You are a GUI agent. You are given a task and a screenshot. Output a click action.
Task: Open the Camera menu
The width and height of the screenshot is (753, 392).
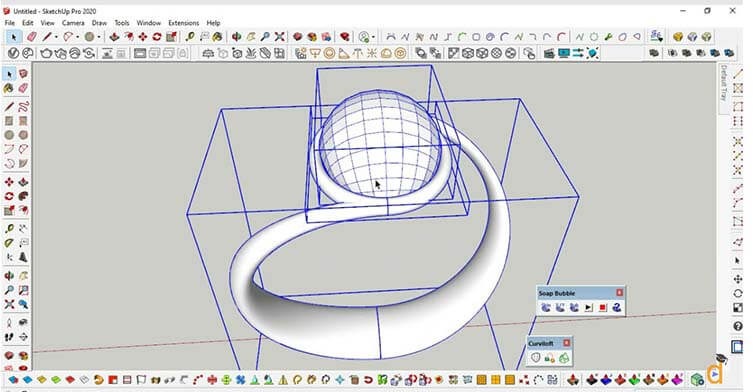coord(73,23)
